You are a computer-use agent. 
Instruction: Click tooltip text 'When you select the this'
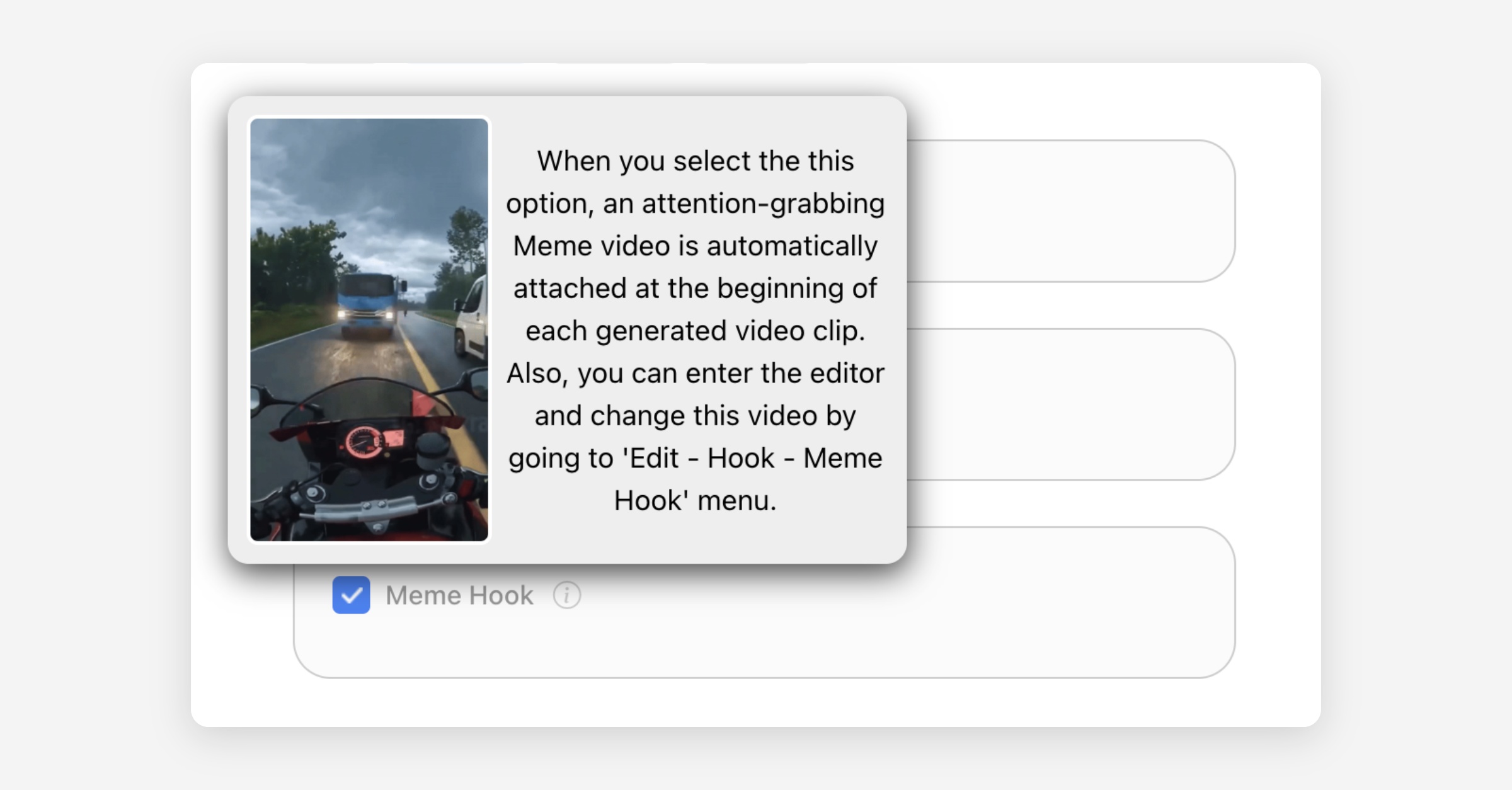[x=695, y=161]
